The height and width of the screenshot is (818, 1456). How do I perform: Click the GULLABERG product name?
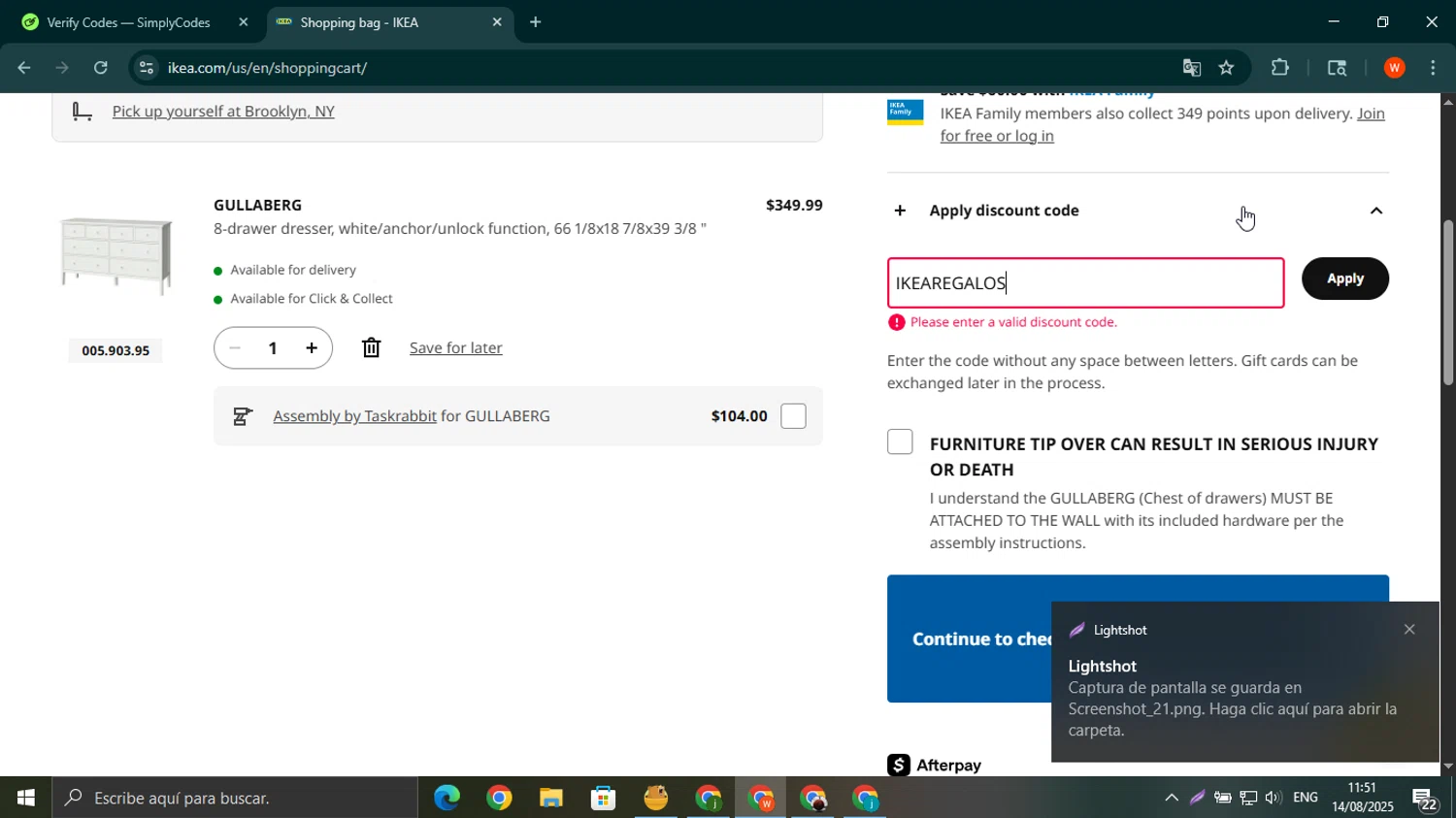(257, 205)
